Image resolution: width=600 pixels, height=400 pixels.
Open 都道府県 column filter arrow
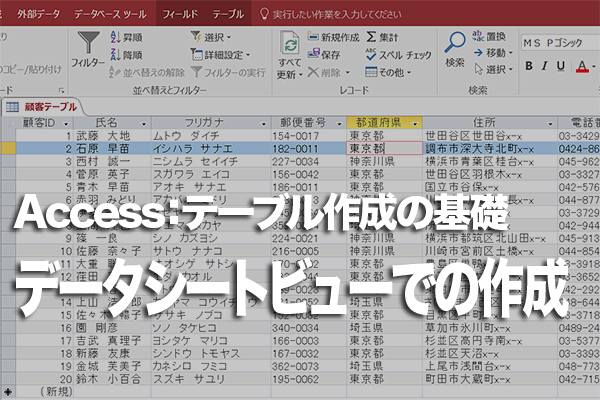click(x=415, y=124)
